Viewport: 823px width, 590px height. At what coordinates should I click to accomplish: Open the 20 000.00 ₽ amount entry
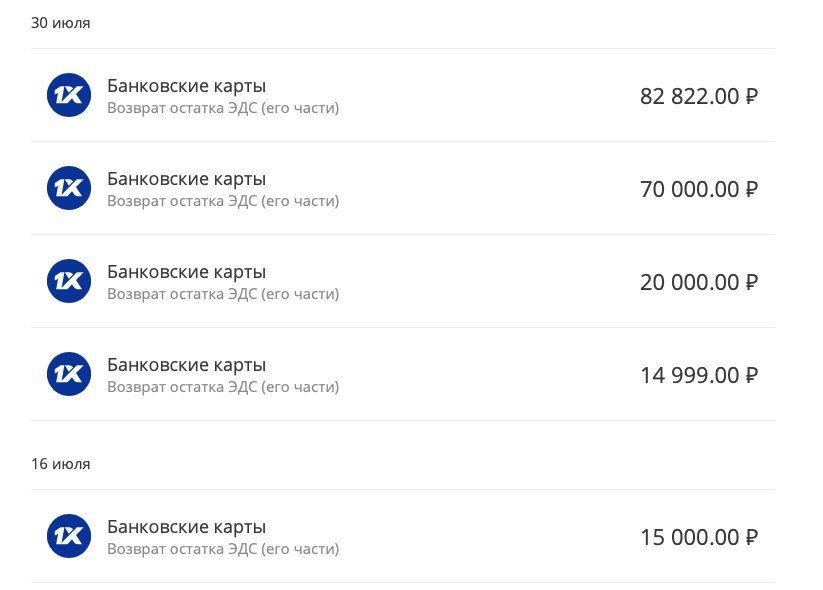[699, 282]
